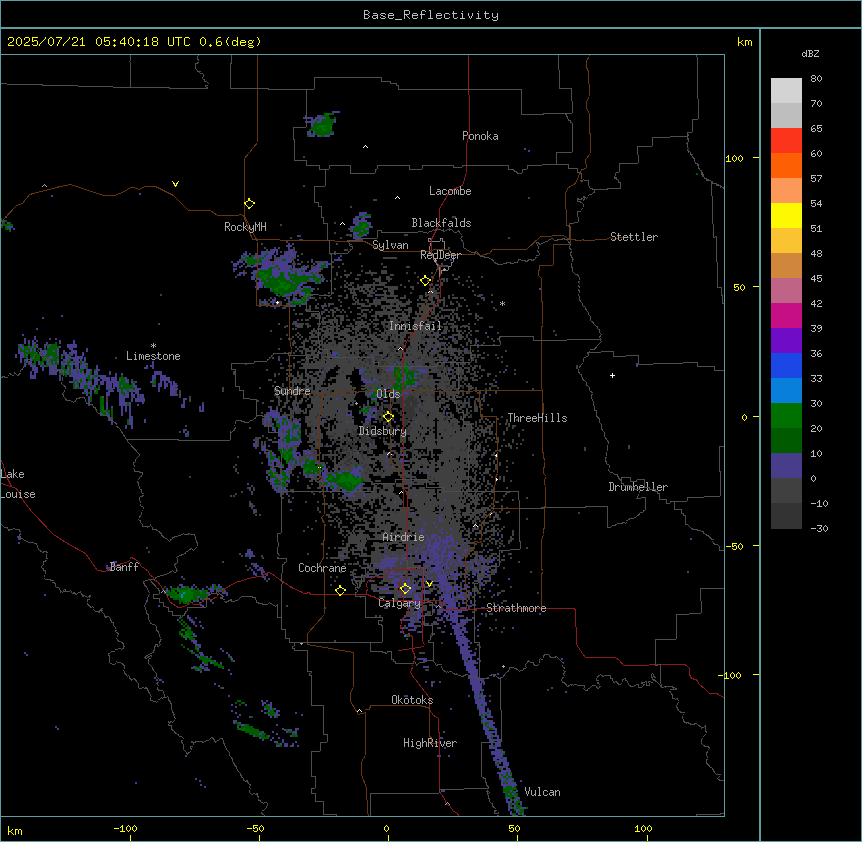Click the light grey 80 dBZ legend swatch
862x842 pixels.
tap(786, 91)
